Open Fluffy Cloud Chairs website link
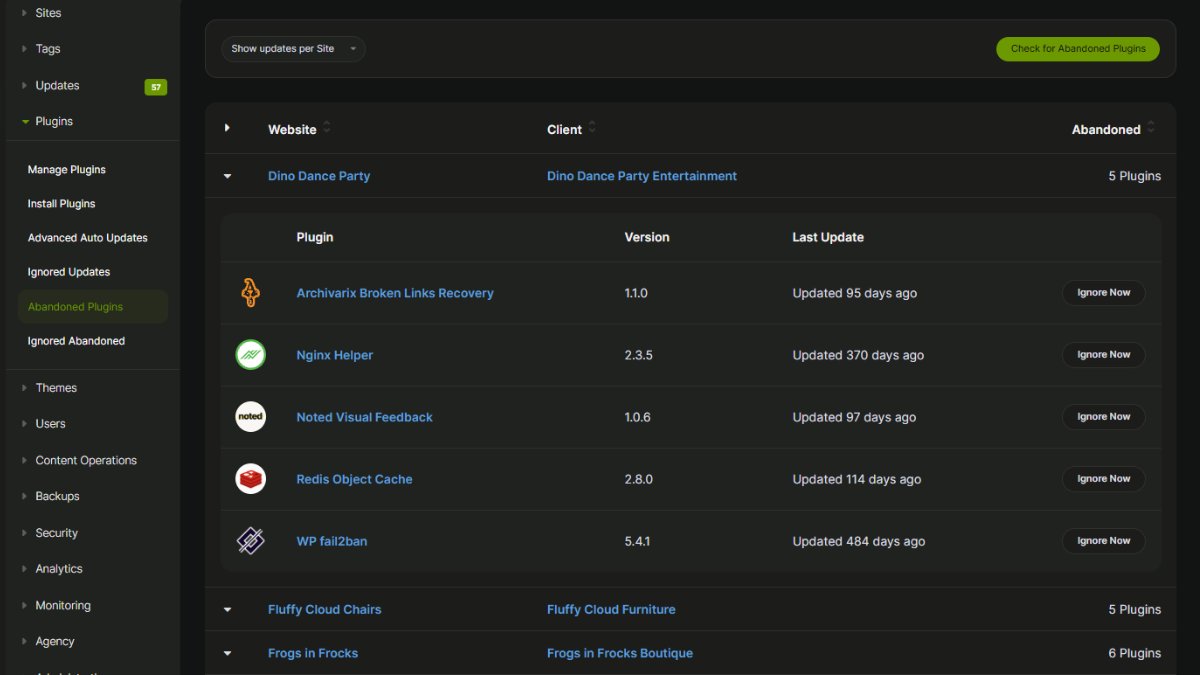Viewport: 1200px width, 675px height. (x=325, y=609)
